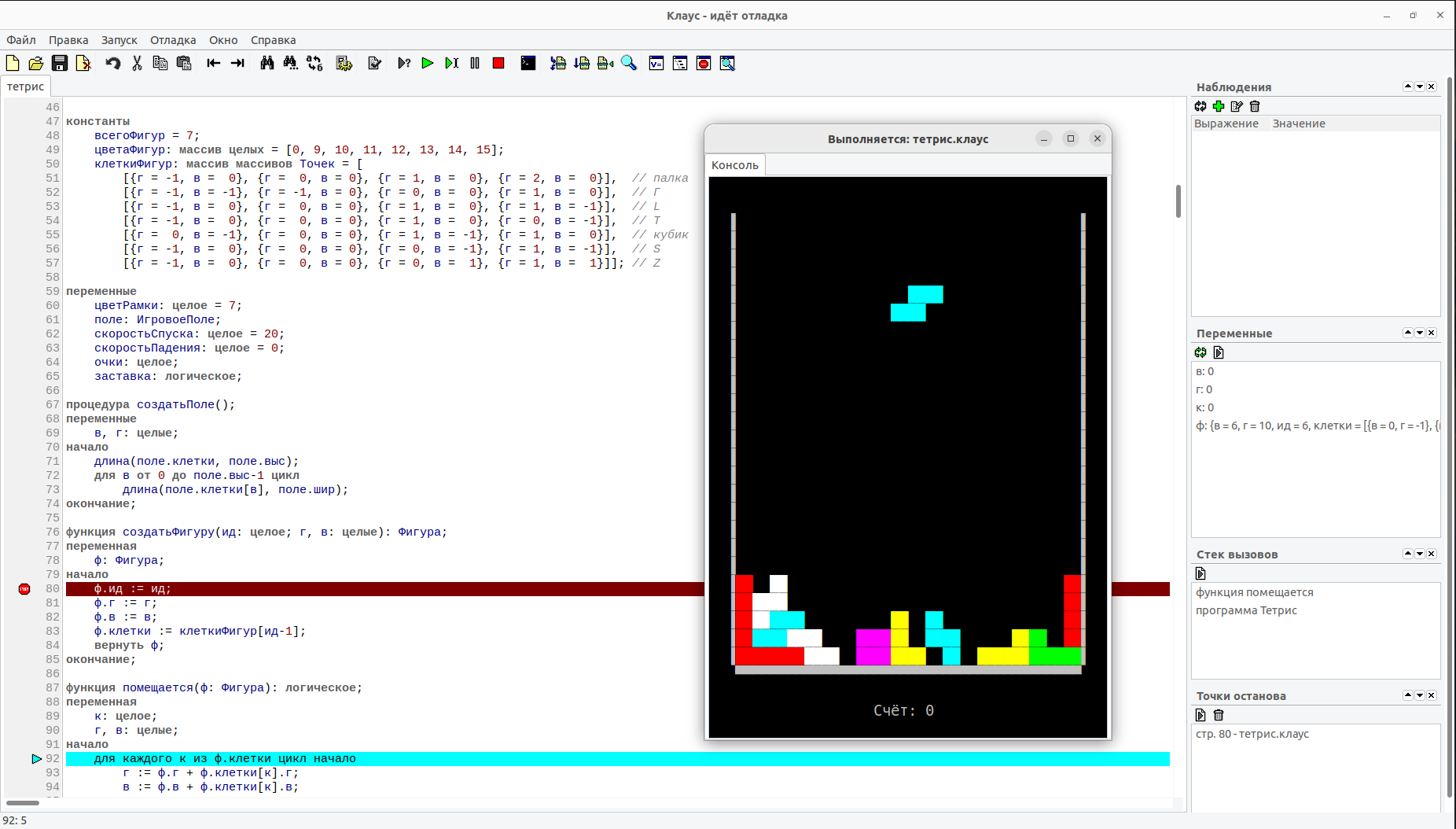This screenshot has width=1456, height=829.
Task: Click the Cut scissors icon
Action: coord(137,64)
